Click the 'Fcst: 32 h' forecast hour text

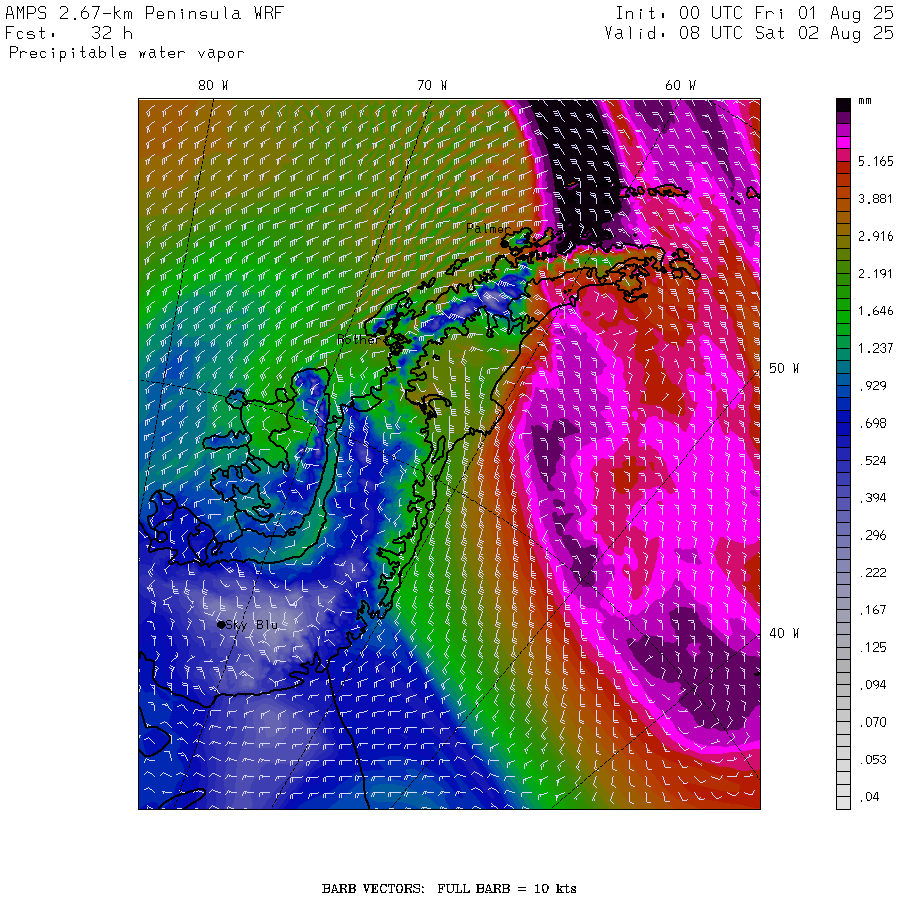point(69,33)
